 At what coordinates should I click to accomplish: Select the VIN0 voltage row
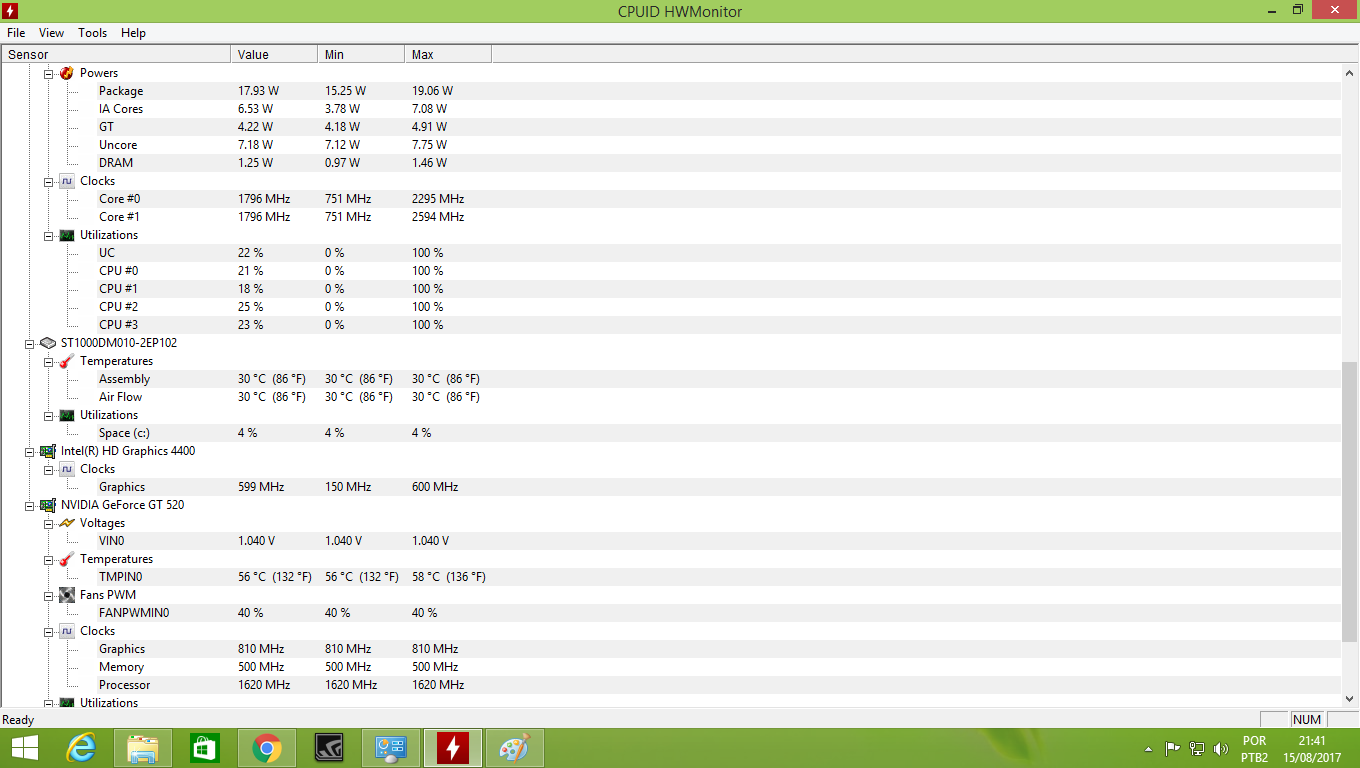(x=670, y=541)
